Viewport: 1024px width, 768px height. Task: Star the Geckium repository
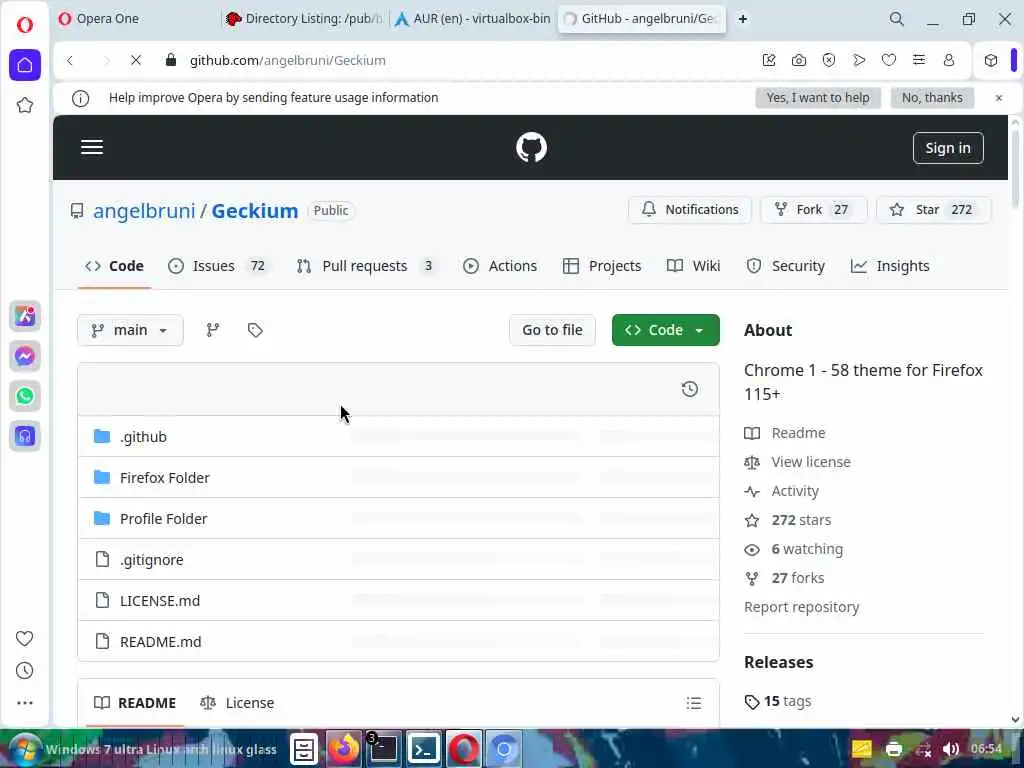click(x=934, y=210)
